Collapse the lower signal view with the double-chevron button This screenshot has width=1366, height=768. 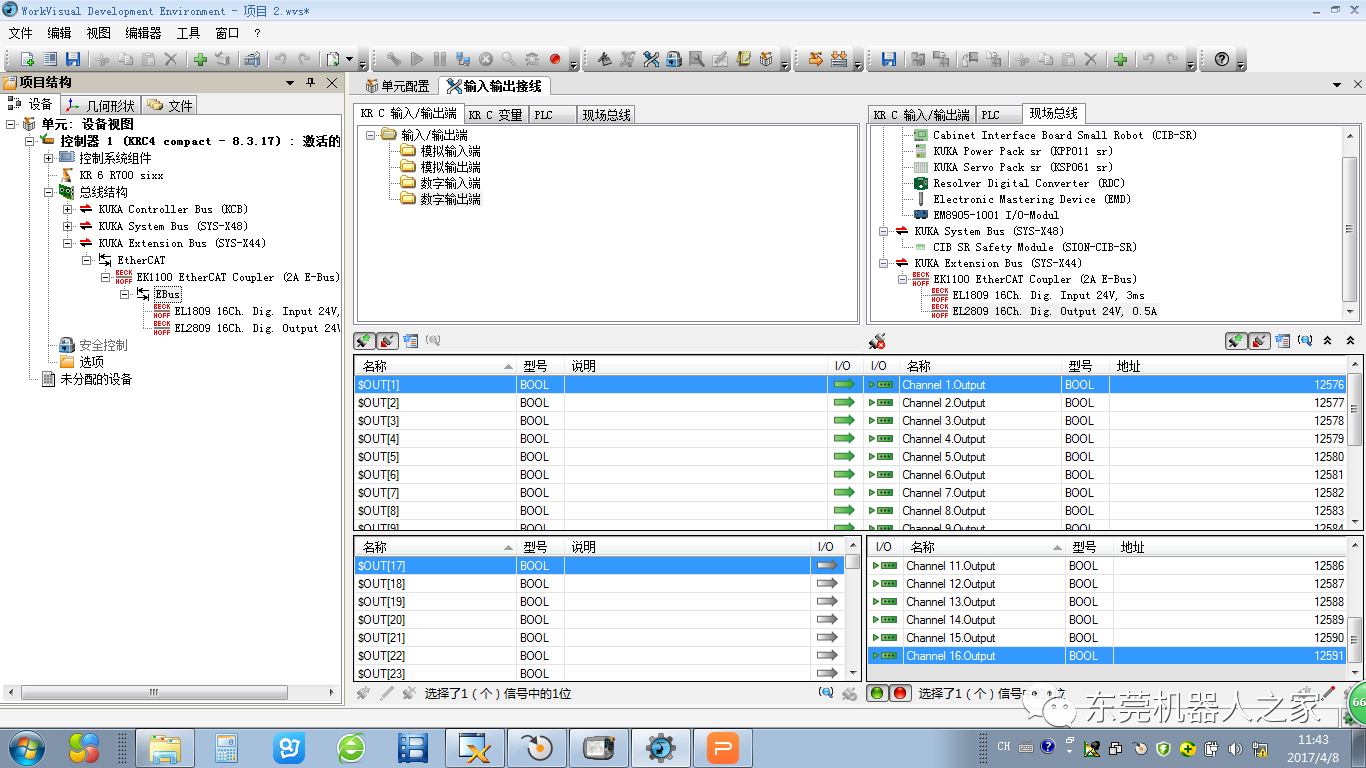tap(1349, 341)
